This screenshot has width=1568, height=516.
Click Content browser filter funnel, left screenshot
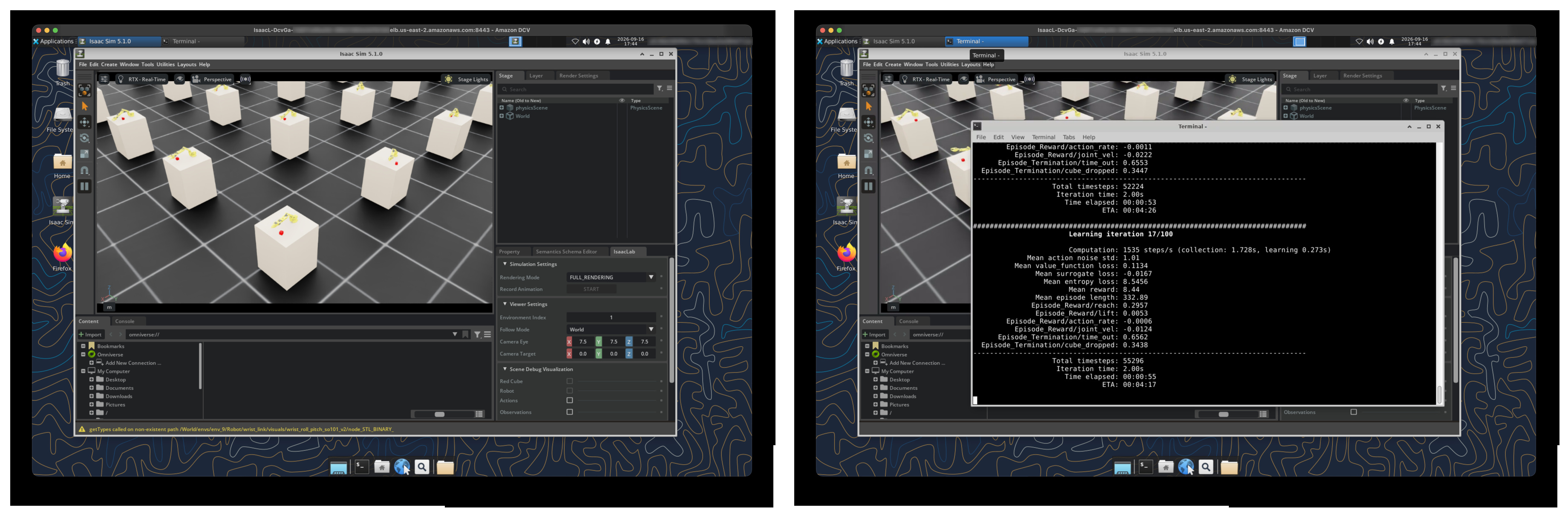coord(477,334)
